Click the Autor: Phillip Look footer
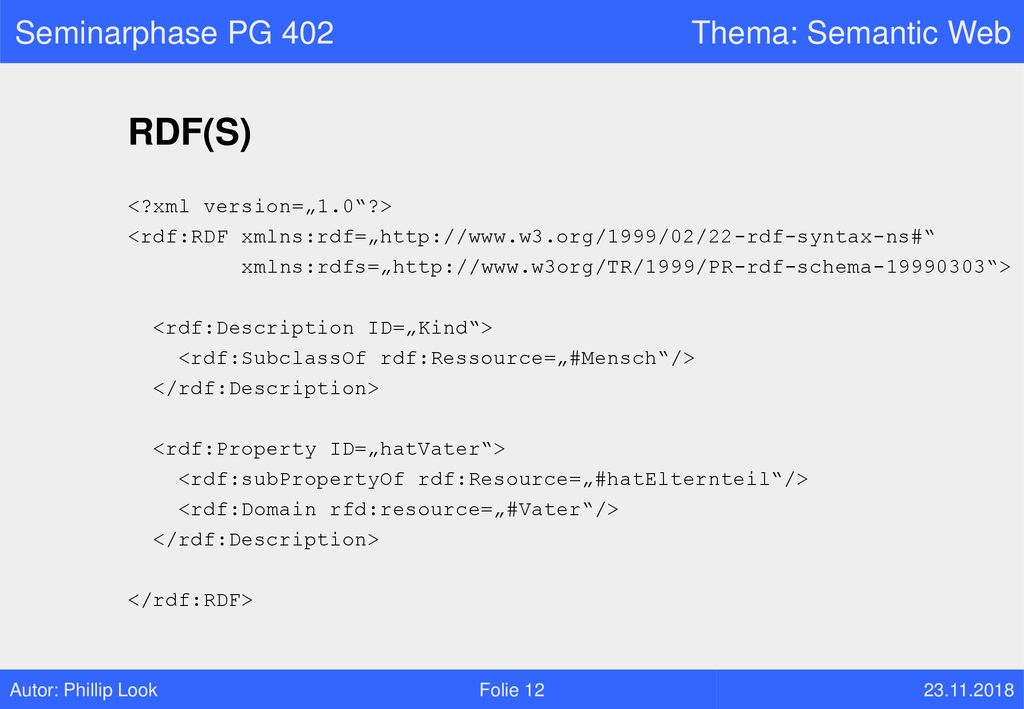 [x=84, y=690]
